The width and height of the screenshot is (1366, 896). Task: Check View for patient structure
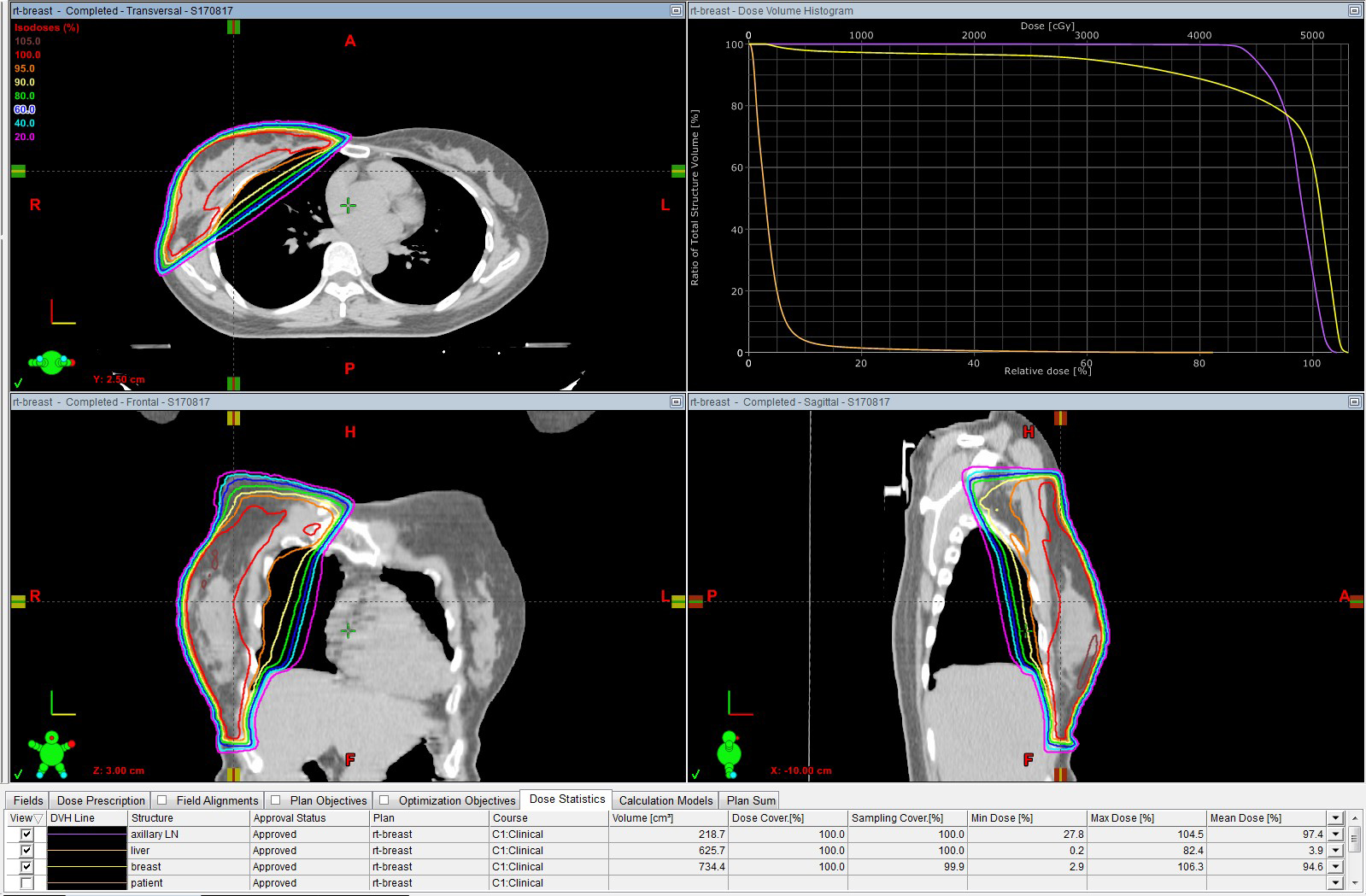(26, 883)
